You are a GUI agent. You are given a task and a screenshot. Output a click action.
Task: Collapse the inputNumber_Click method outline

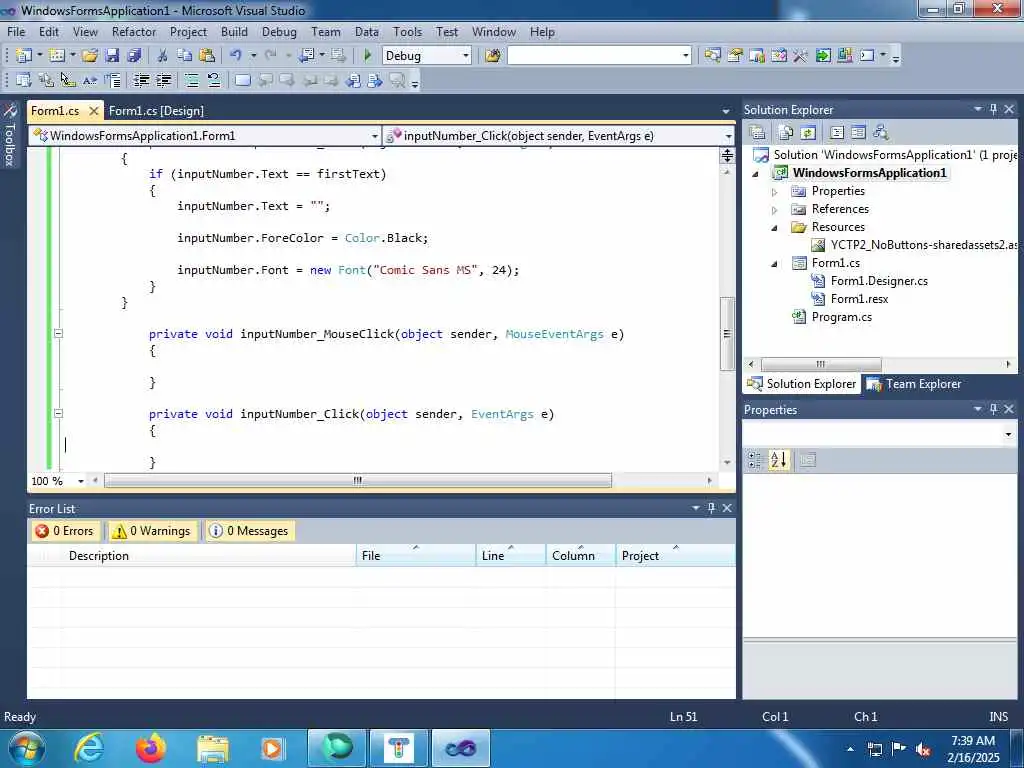[x=58, y=413]
